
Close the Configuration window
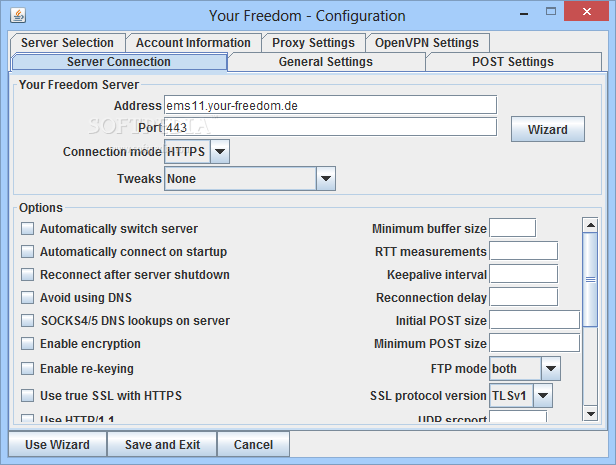pyautogui.click(x=587, y=11)
